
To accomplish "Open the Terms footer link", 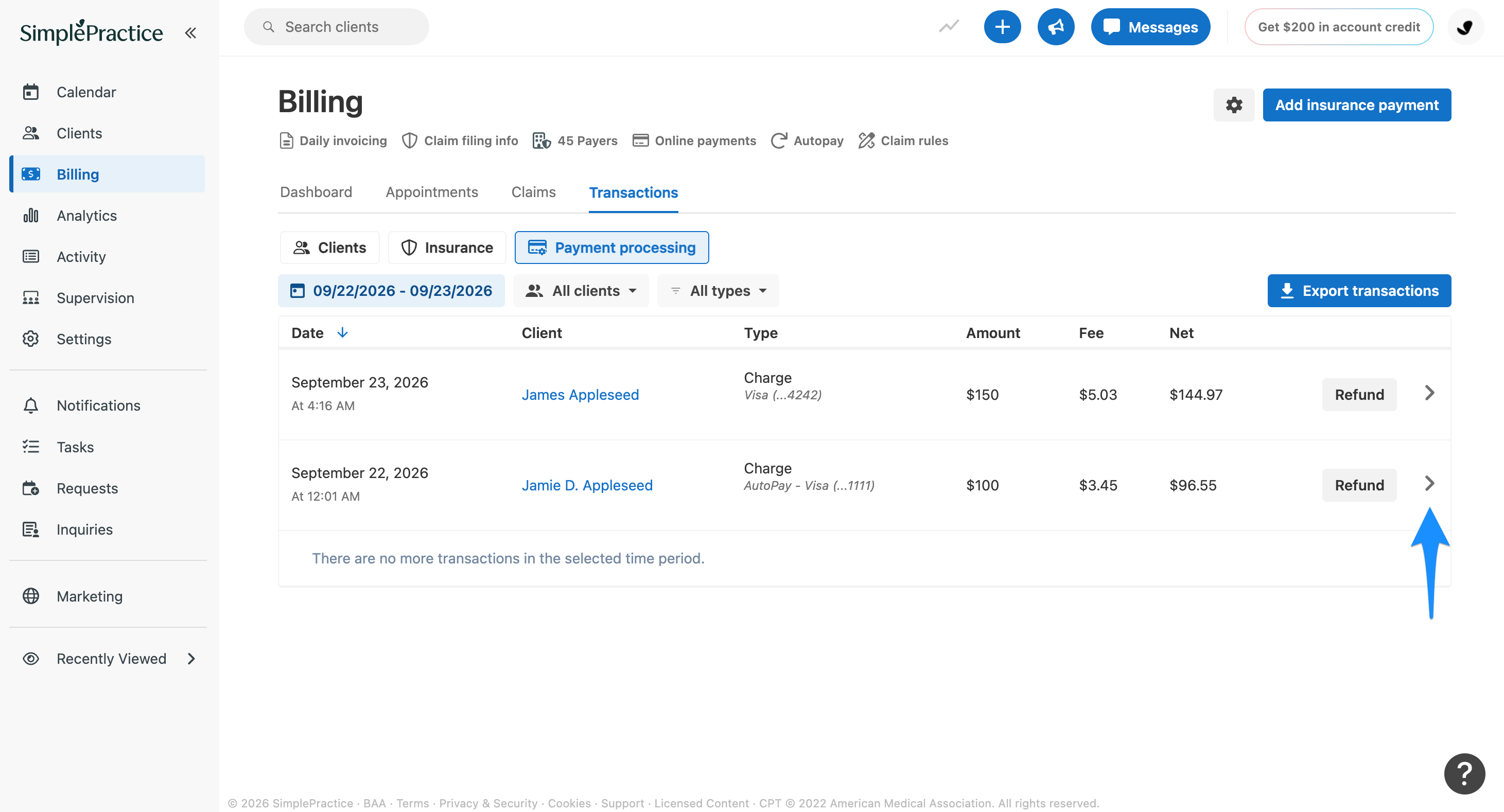I will coord(412,803).
